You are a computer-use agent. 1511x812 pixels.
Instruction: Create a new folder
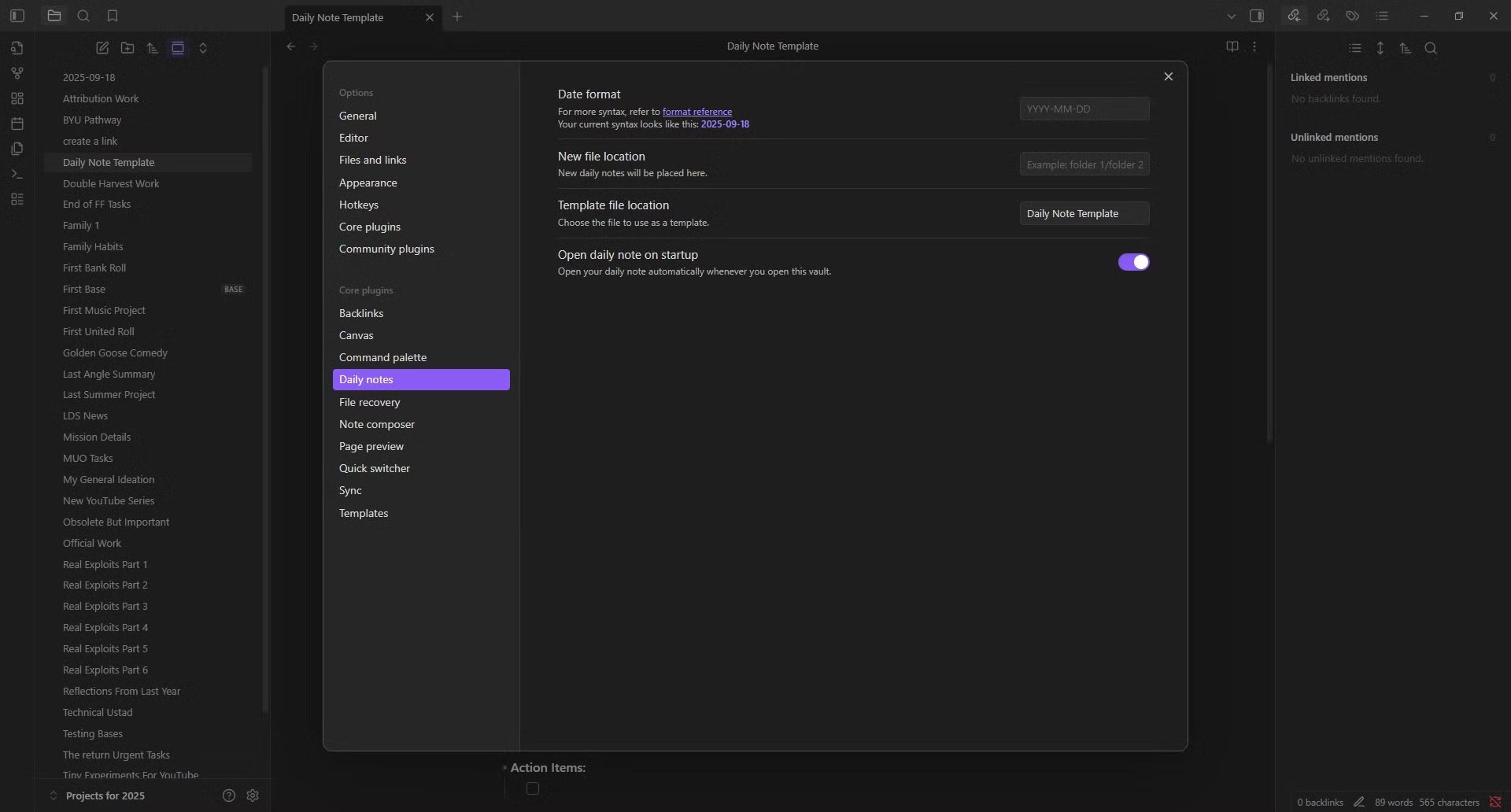click(127, 48)
